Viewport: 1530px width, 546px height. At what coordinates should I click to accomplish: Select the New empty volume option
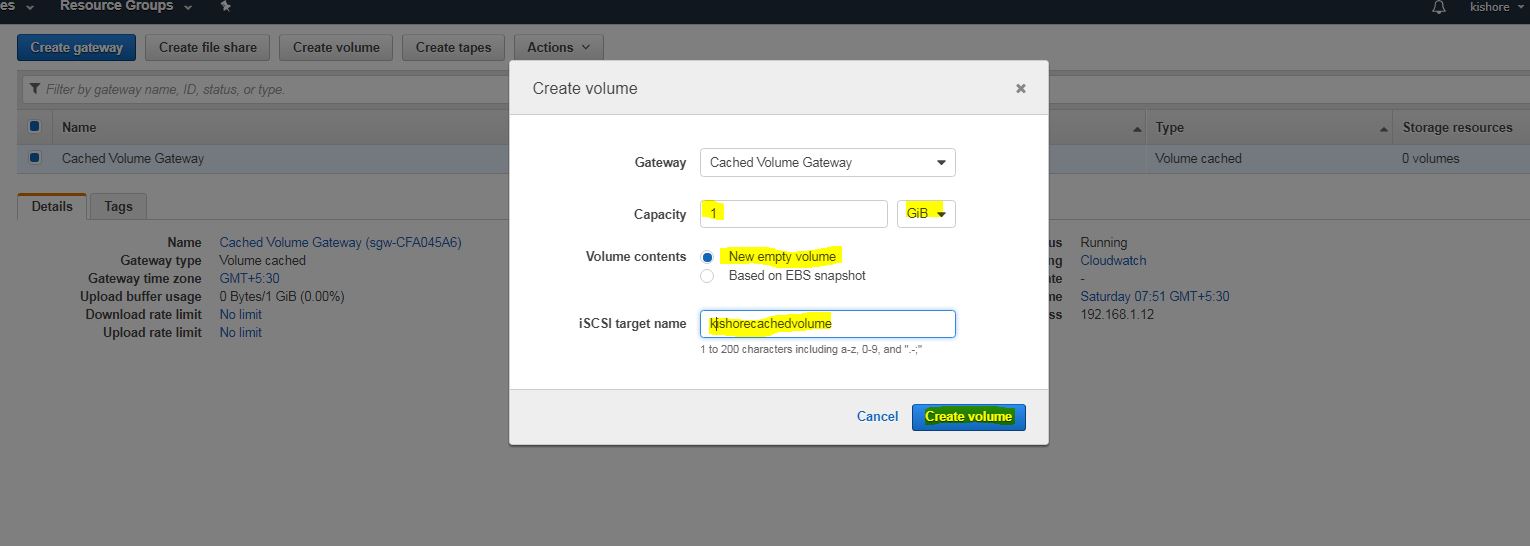tap(707, 257)
